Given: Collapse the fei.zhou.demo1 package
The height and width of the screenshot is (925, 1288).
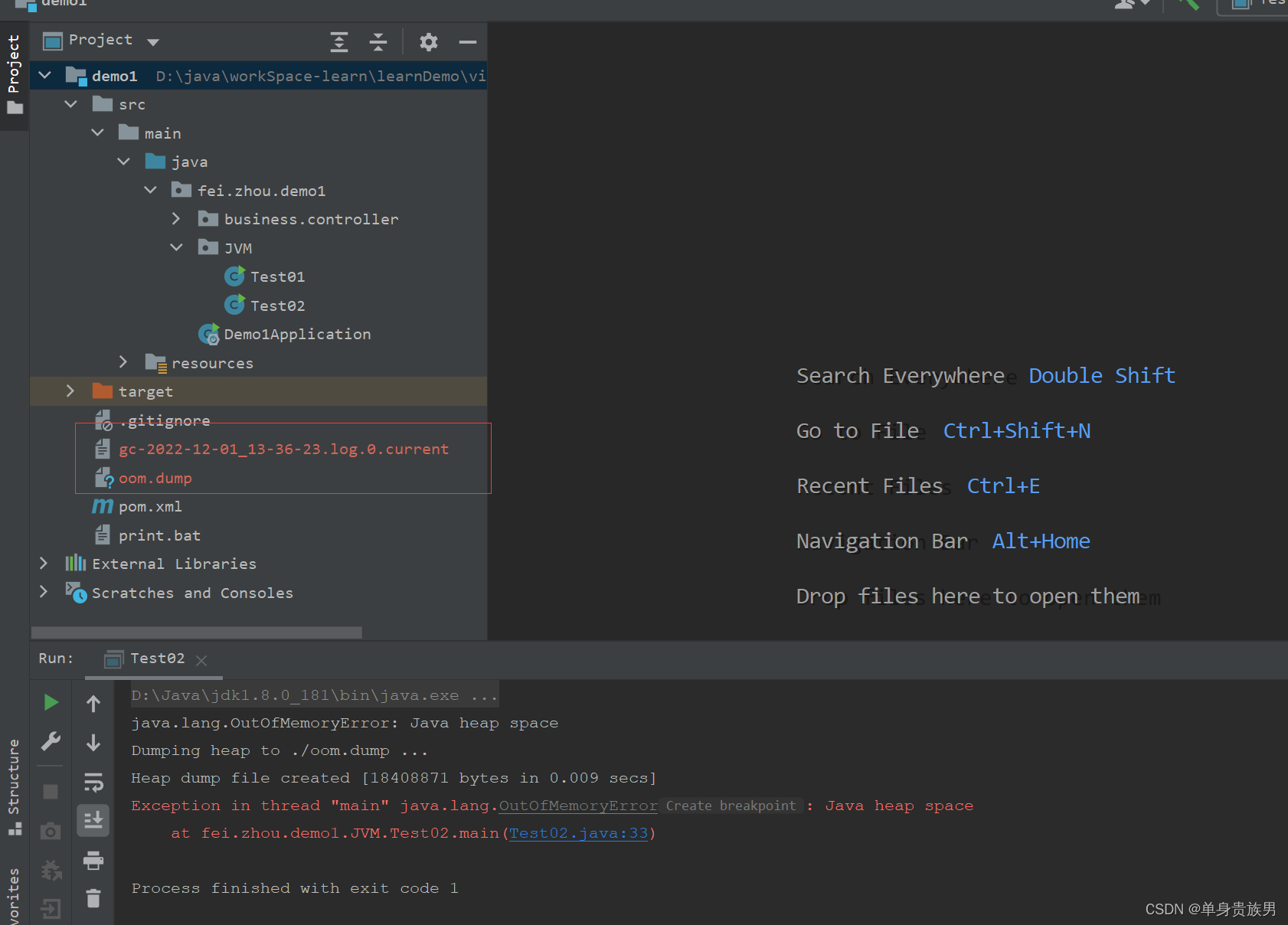Looking at the screenshot, I should 150,190.
